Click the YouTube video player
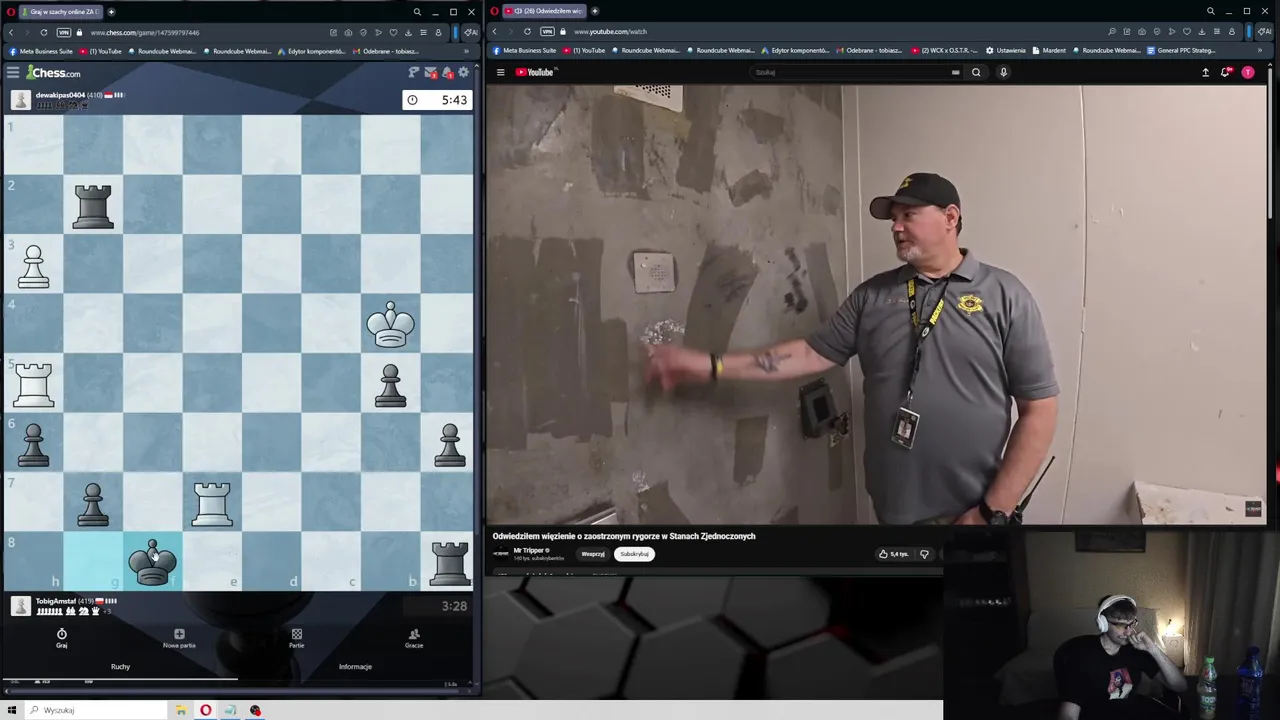The image size is (1280, 720). 877,304
